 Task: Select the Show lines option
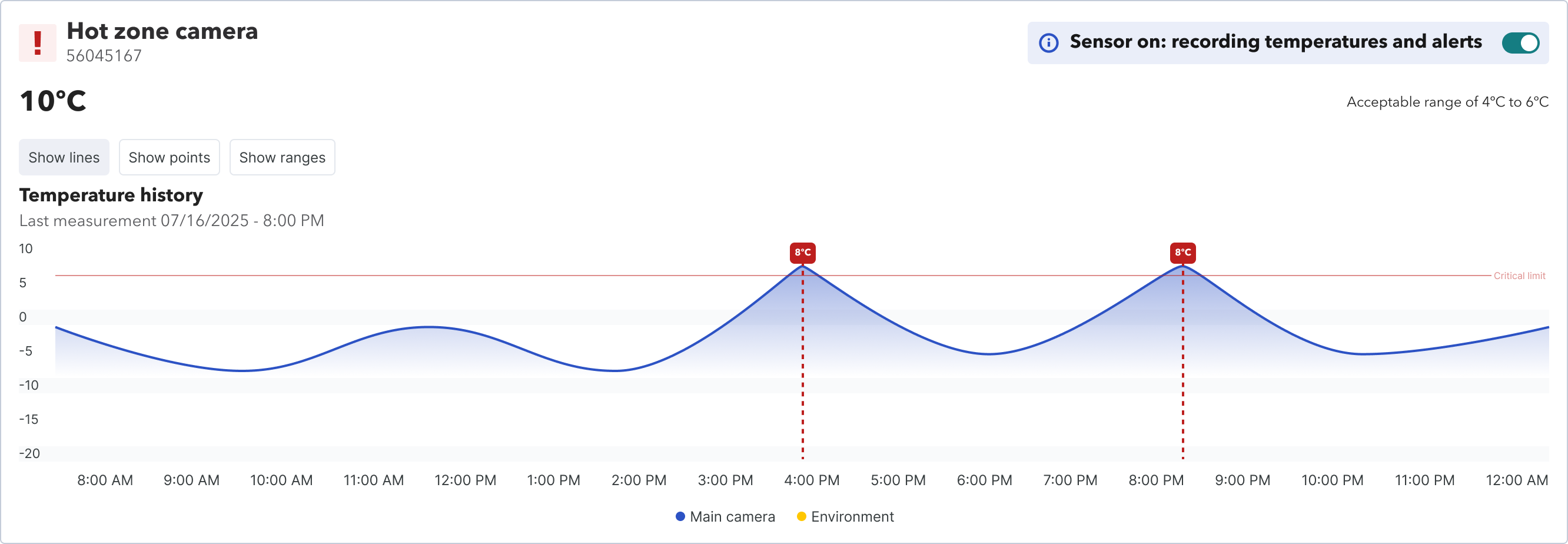64,157
